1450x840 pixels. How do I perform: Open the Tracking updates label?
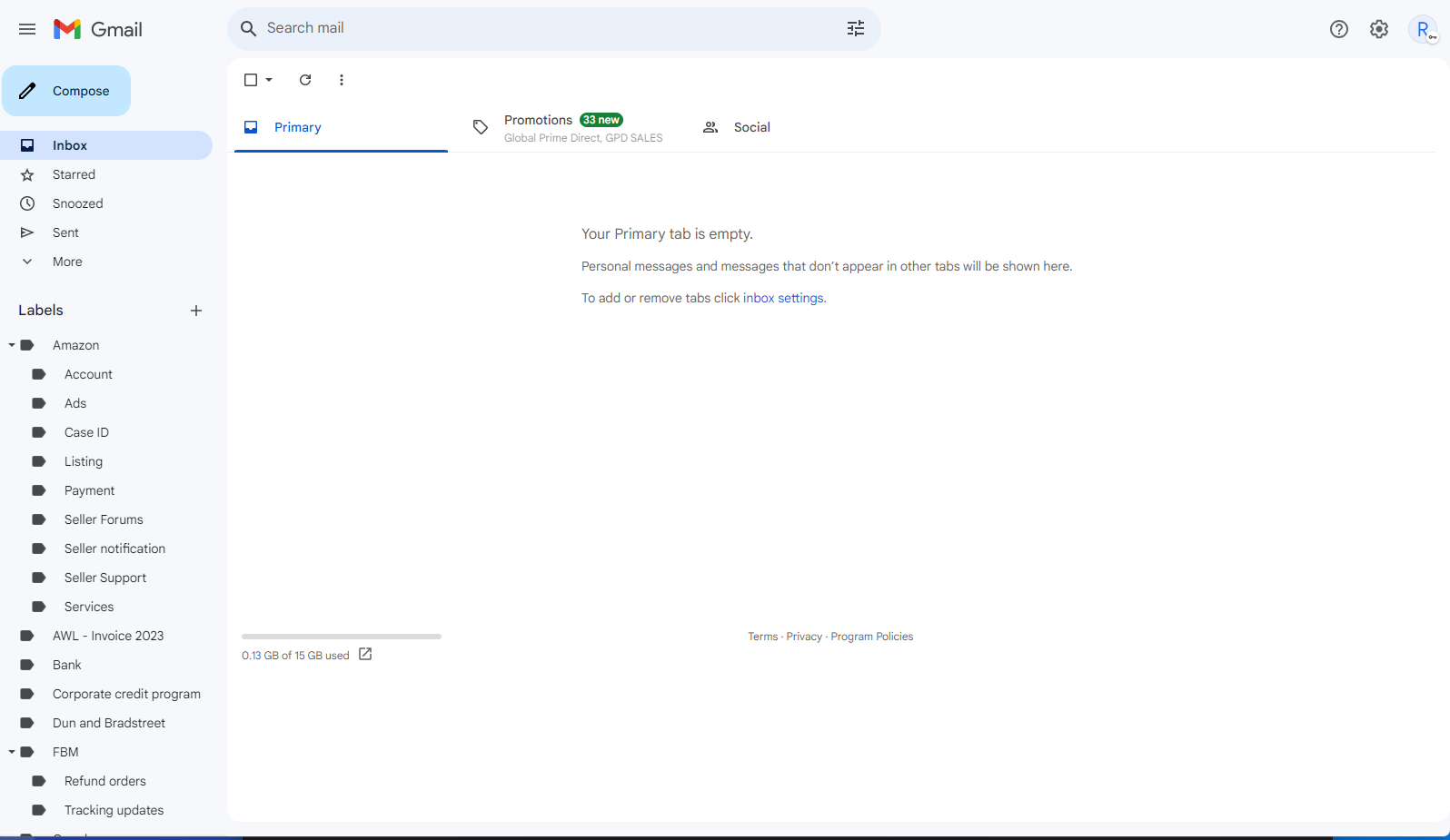pyautogui.click(x=114, y=810)
